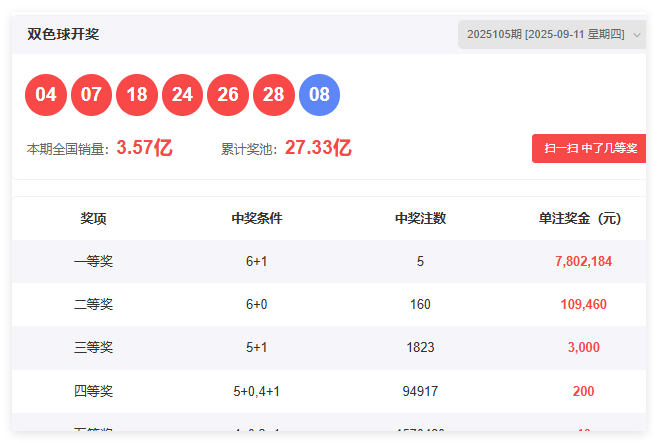Image resolution: width=658 pixels, height=443 pixels.
Task: Select the blue ball 08
Action: pos(319,95)
